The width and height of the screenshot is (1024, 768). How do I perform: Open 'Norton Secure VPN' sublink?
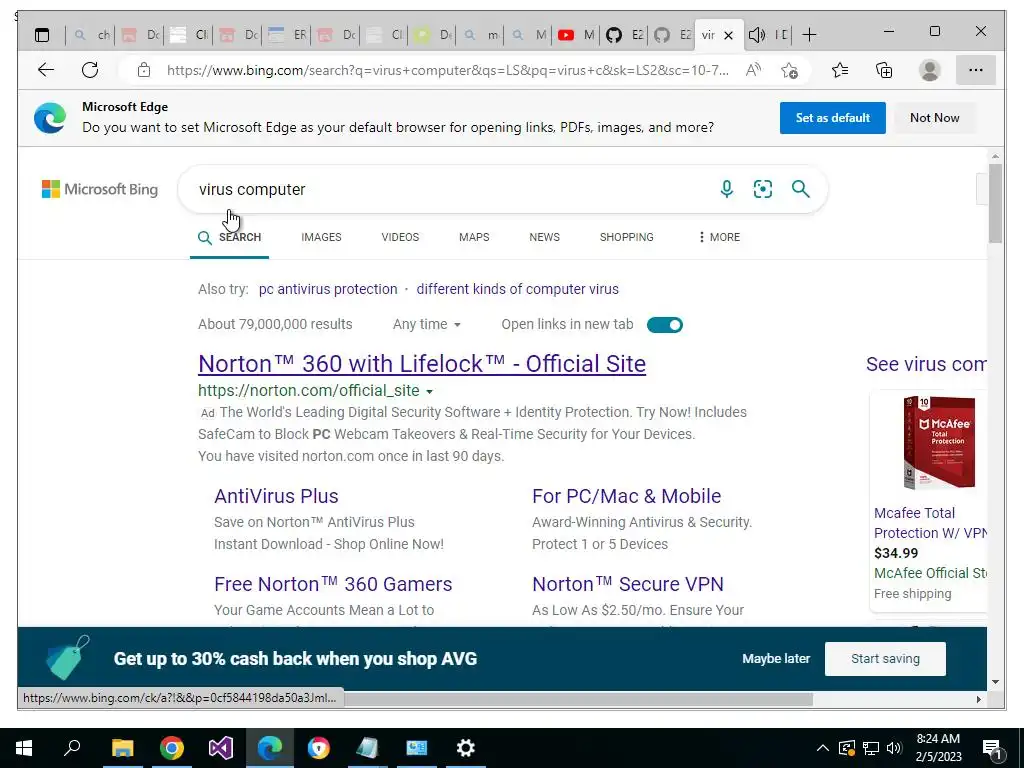628,584
